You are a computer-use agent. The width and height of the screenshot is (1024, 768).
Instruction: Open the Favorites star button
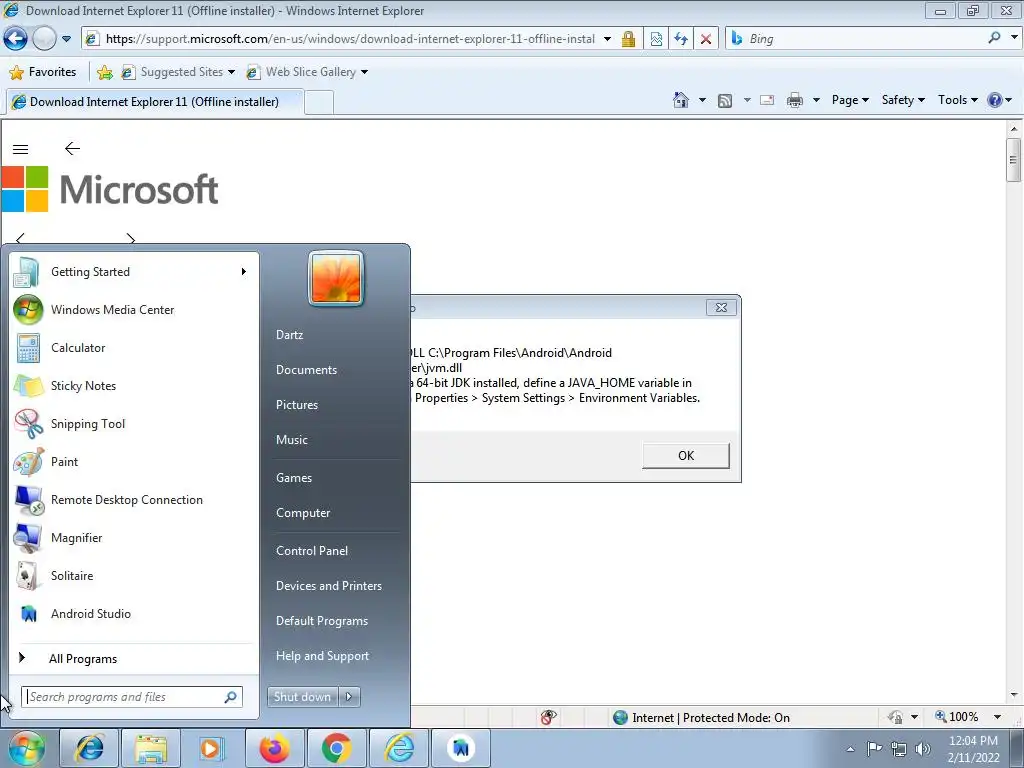(44, 72)
